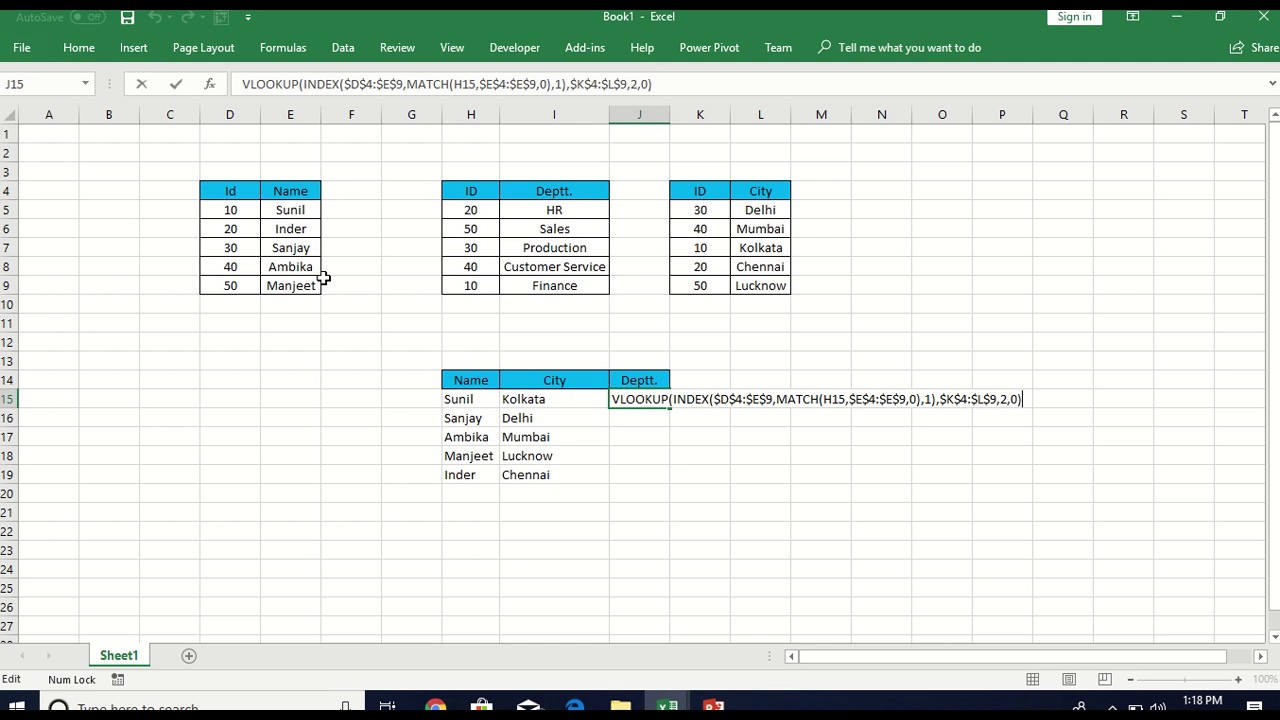Image resolution: width=1280 pixels, height=720 pixels.
Task: Expand the Name Box dropdown arrow
Action: (x=85, y=84)
